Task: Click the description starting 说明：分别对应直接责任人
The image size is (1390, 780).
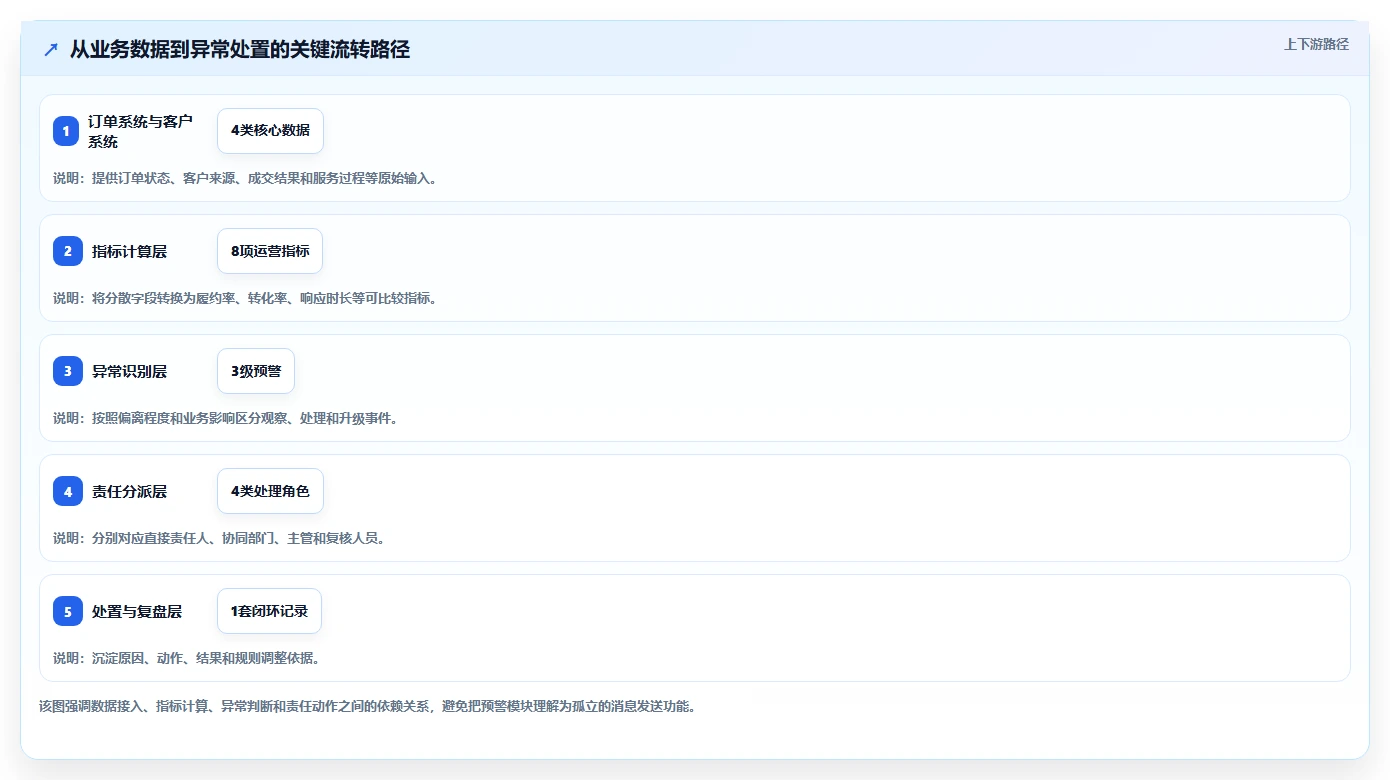Action: pos(219,538)
